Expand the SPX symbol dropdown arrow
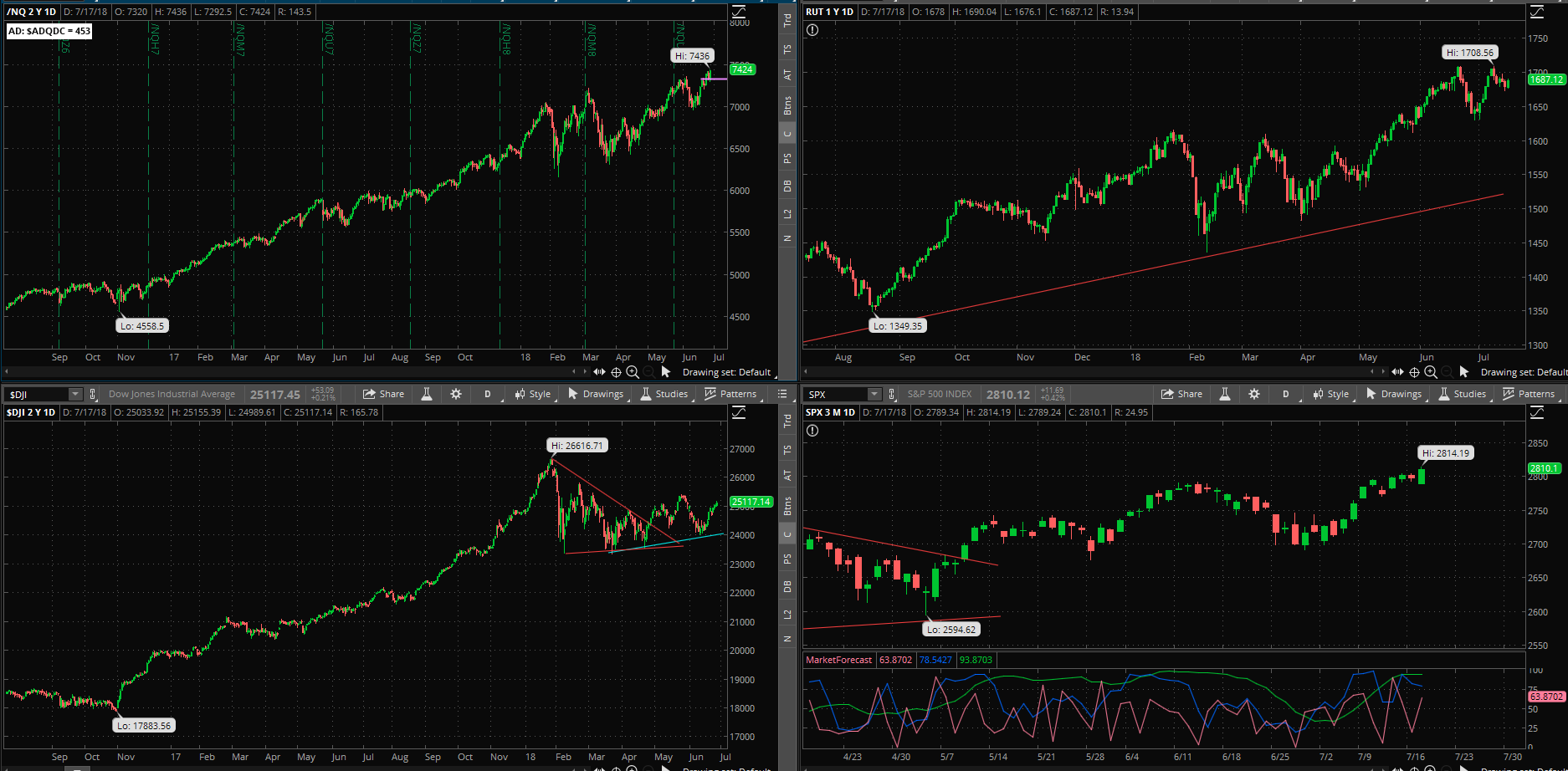Screen dimensions: 1568x771 coord(874,394)
